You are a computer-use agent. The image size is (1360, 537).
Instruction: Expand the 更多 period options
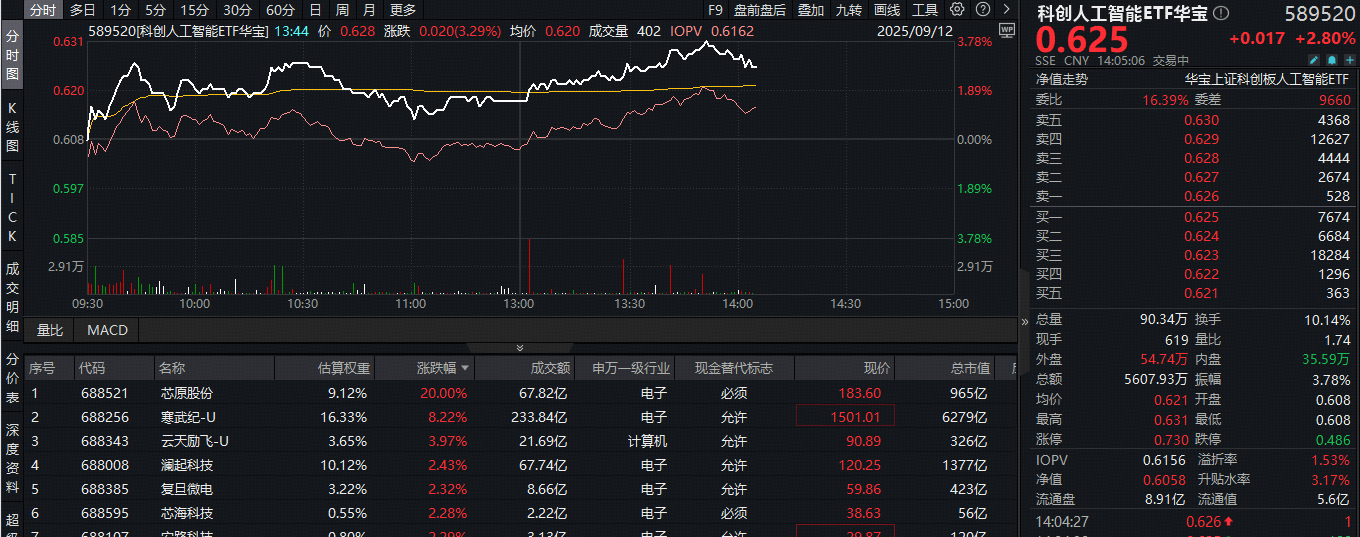[403, 10]
